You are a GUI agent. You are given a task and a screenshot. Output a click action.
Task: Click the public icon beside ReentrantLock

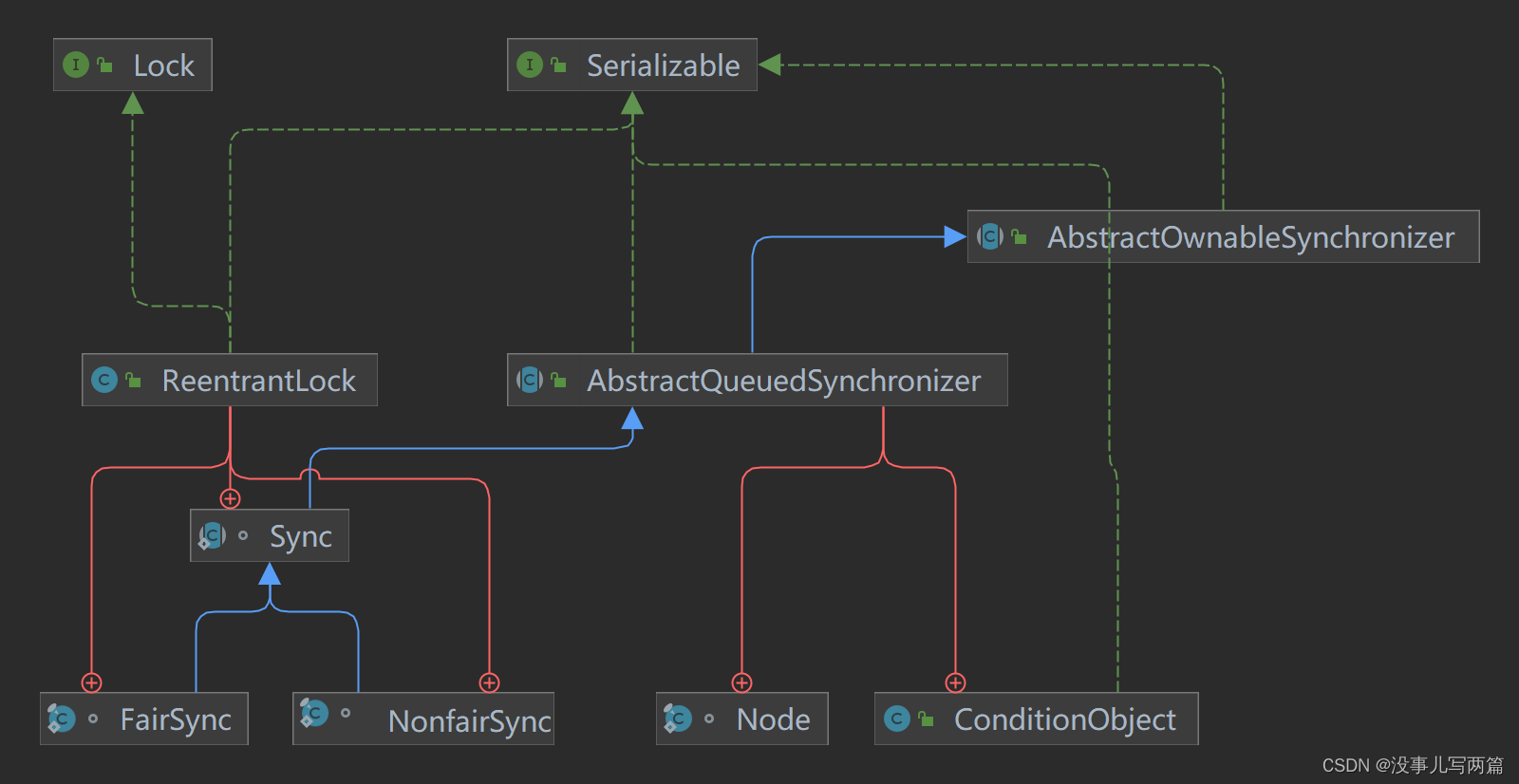[133, 380]
